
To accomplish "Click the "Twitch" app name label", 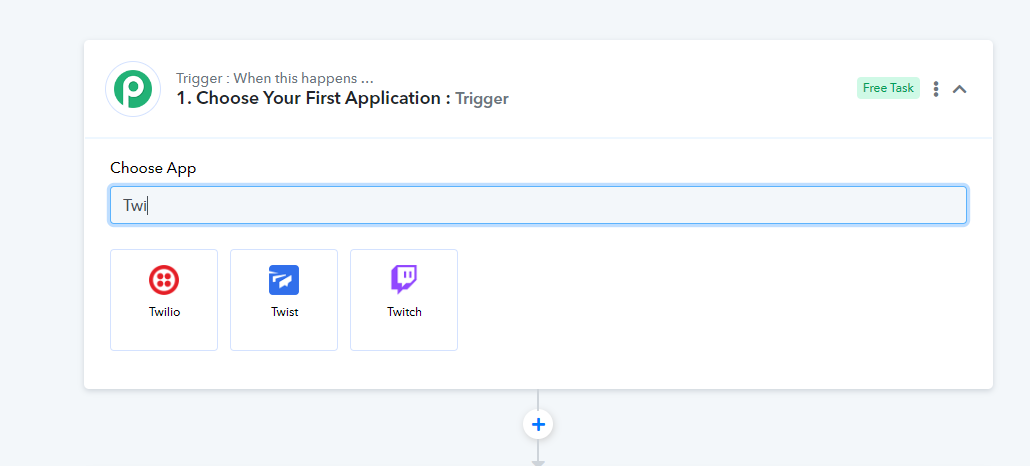I will (404, 312).
